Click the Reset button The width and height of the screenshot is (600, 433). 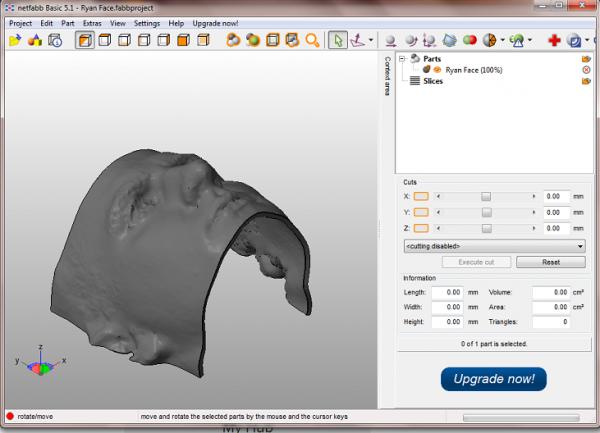[551, 262]
